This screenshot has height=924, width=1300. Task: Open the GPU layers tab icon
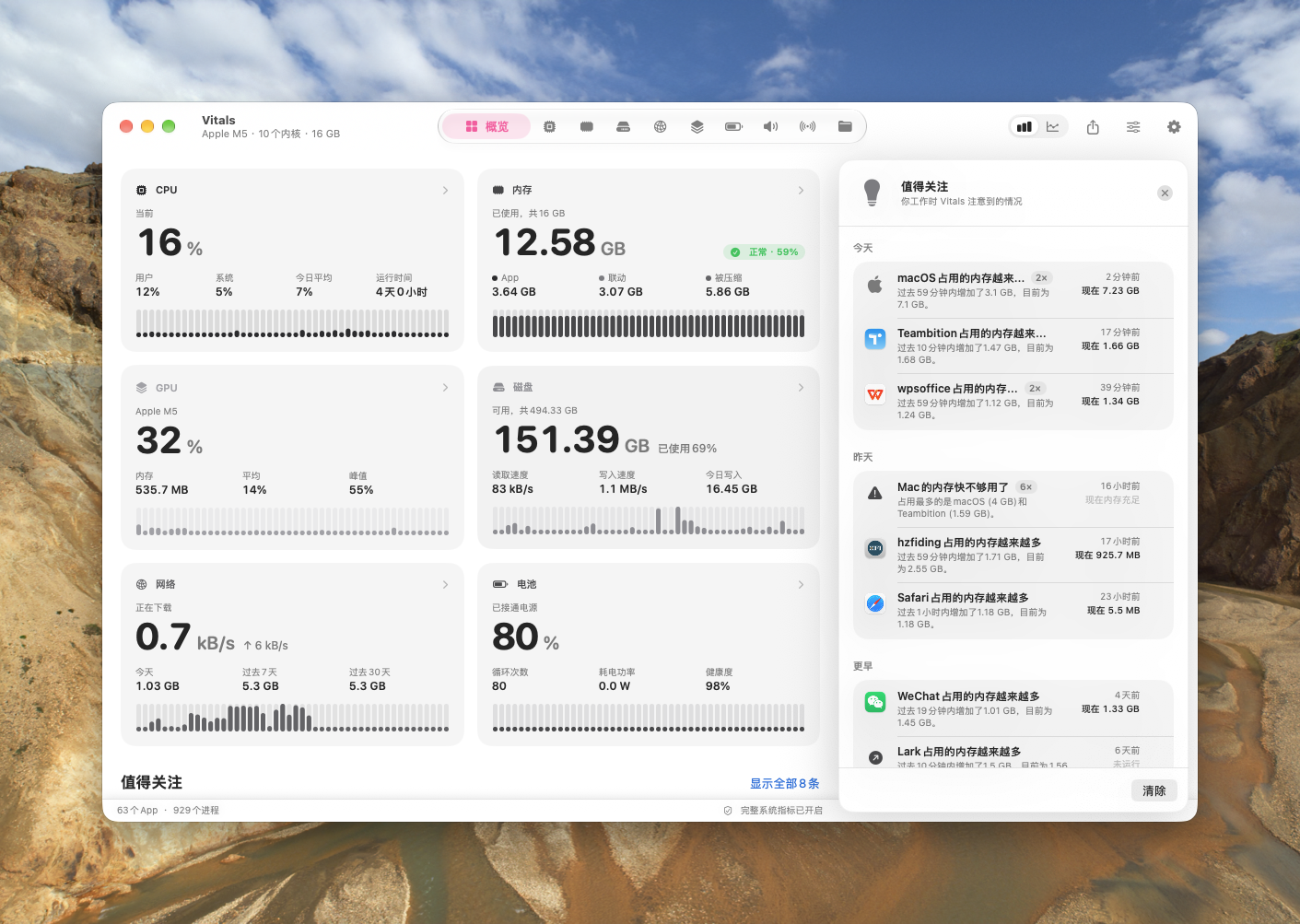[x=697, y=127]
